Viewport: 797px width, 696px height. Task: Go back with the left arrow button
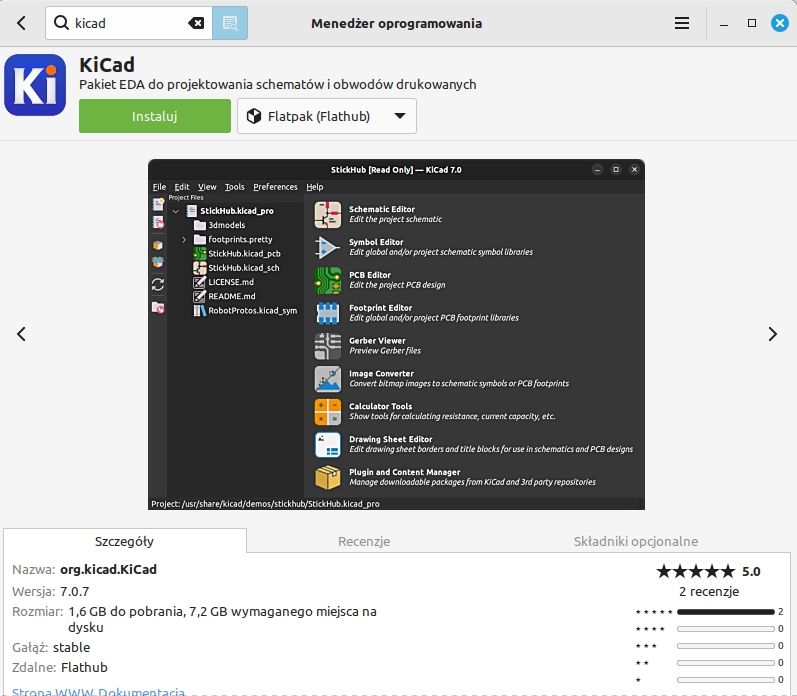21,23
